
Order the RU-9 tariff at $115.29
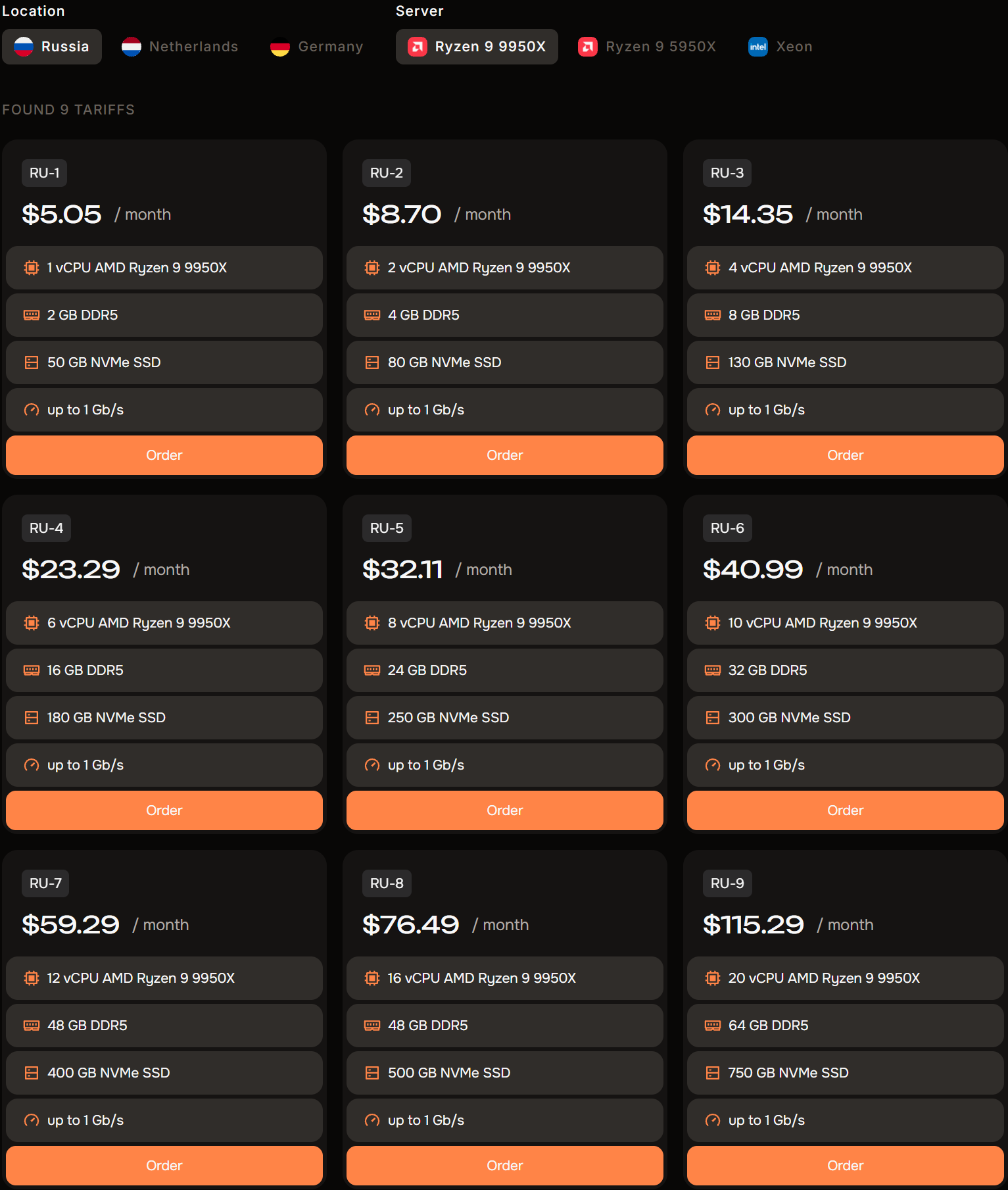tap(846, 1166)
